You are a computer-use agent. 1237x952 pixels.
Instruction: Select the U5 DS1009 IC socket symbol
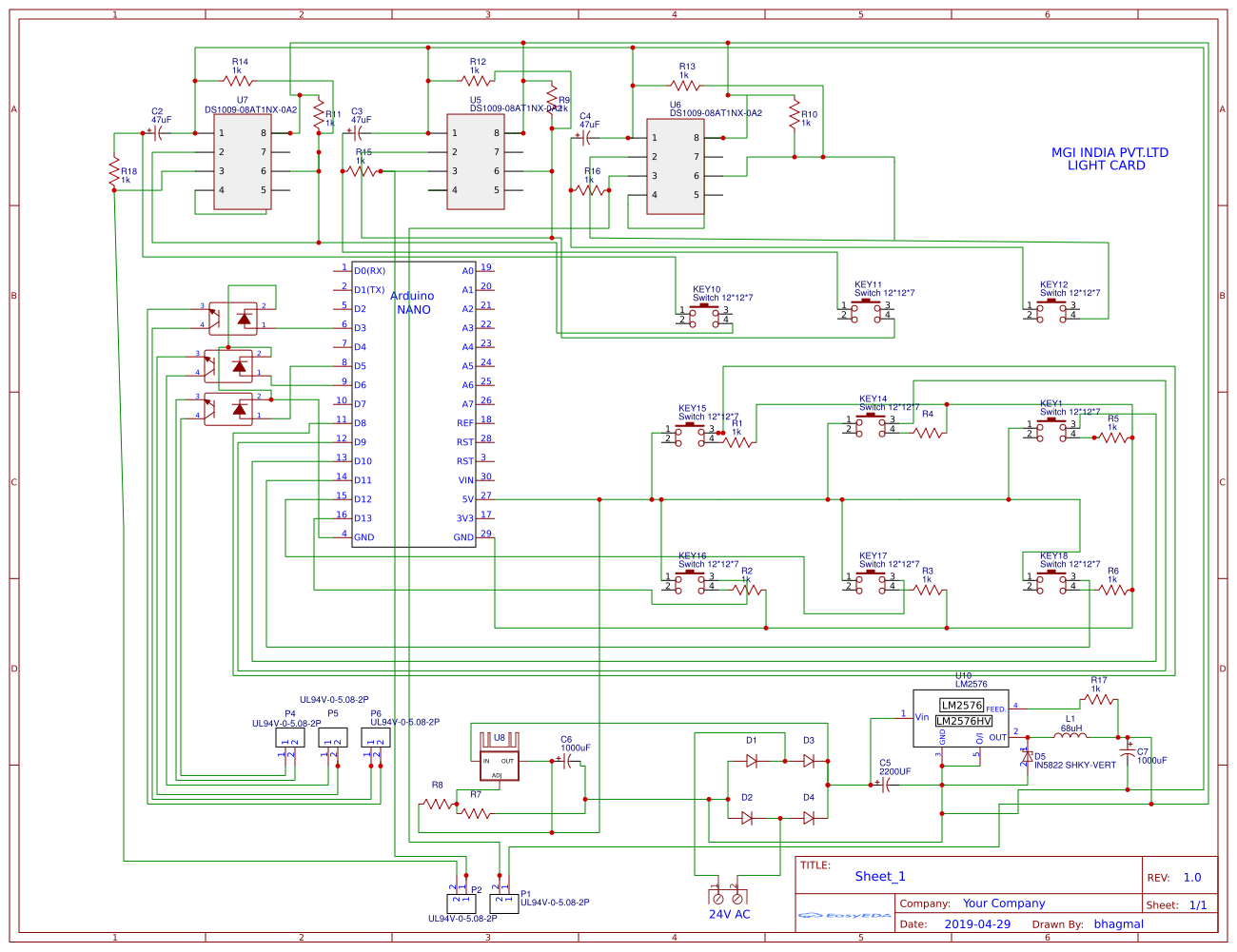476,162
